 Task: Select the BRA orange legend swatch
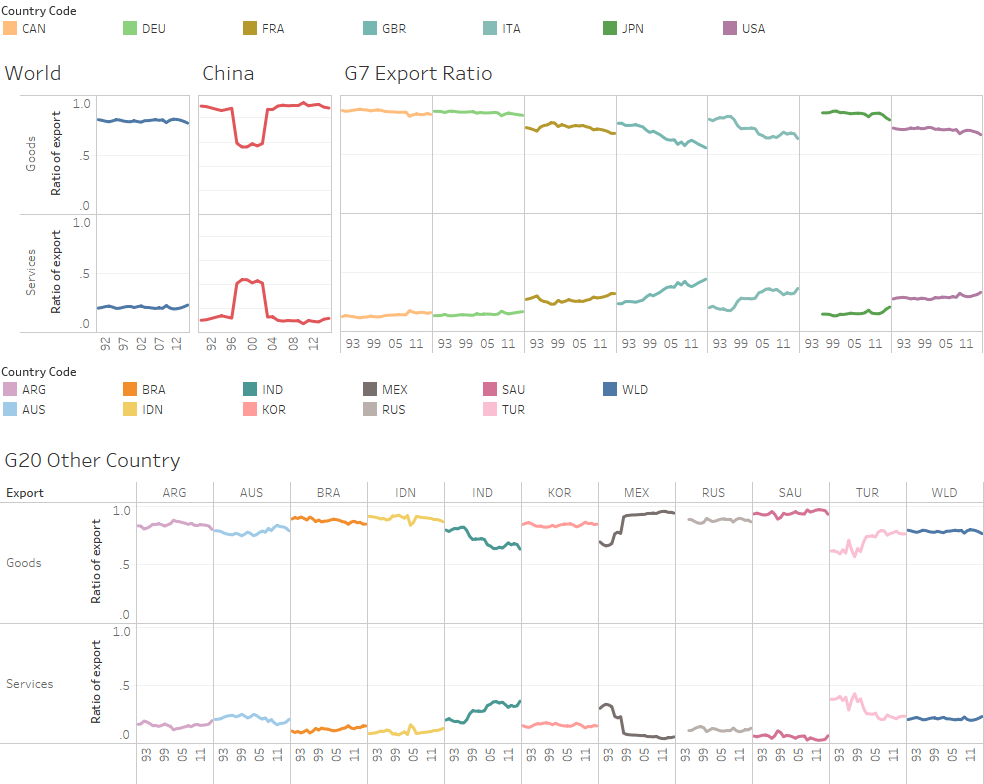pyautogui.click(x=130, y=389)
